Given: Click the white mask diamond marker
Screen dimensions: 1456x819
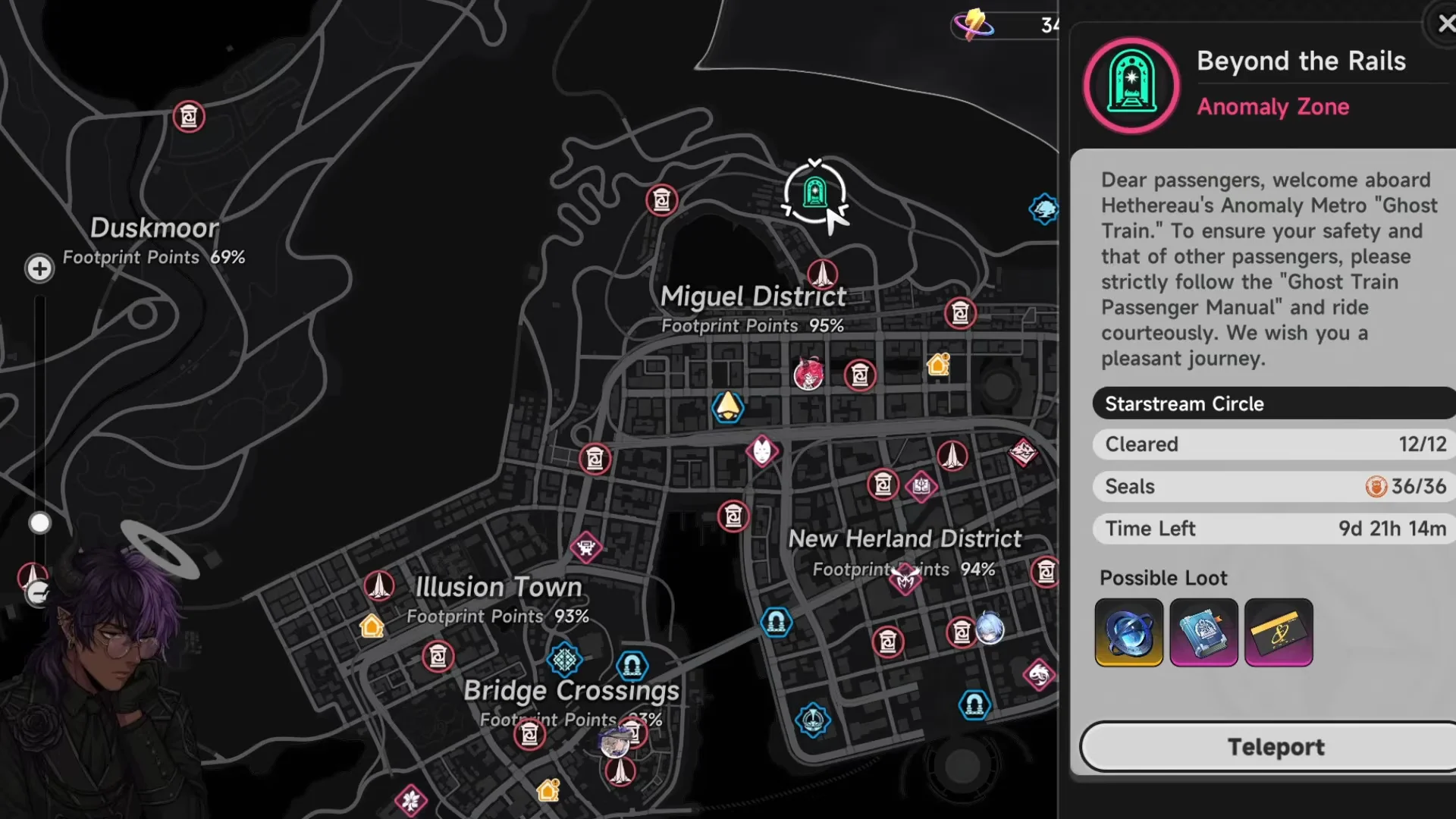Looking at the screenshot, I should [x=762, y=452].
